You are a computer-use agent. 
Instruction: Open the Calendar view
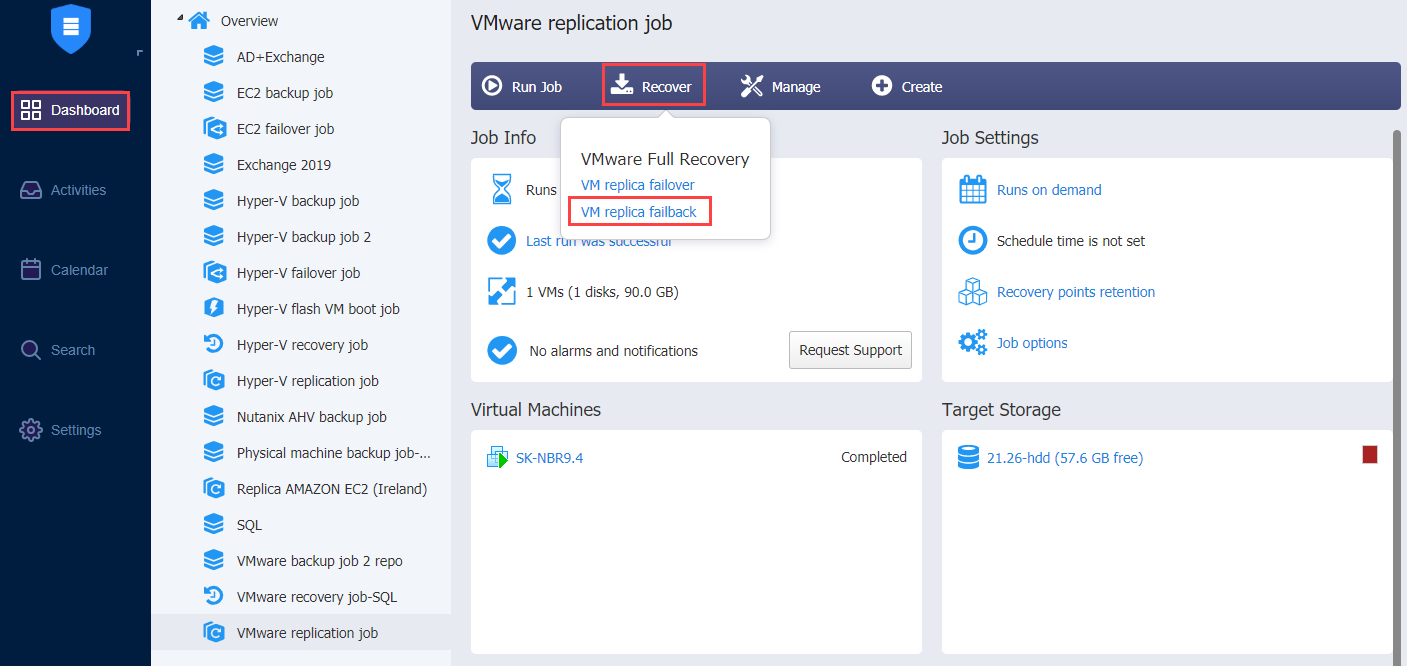(64, 270)
